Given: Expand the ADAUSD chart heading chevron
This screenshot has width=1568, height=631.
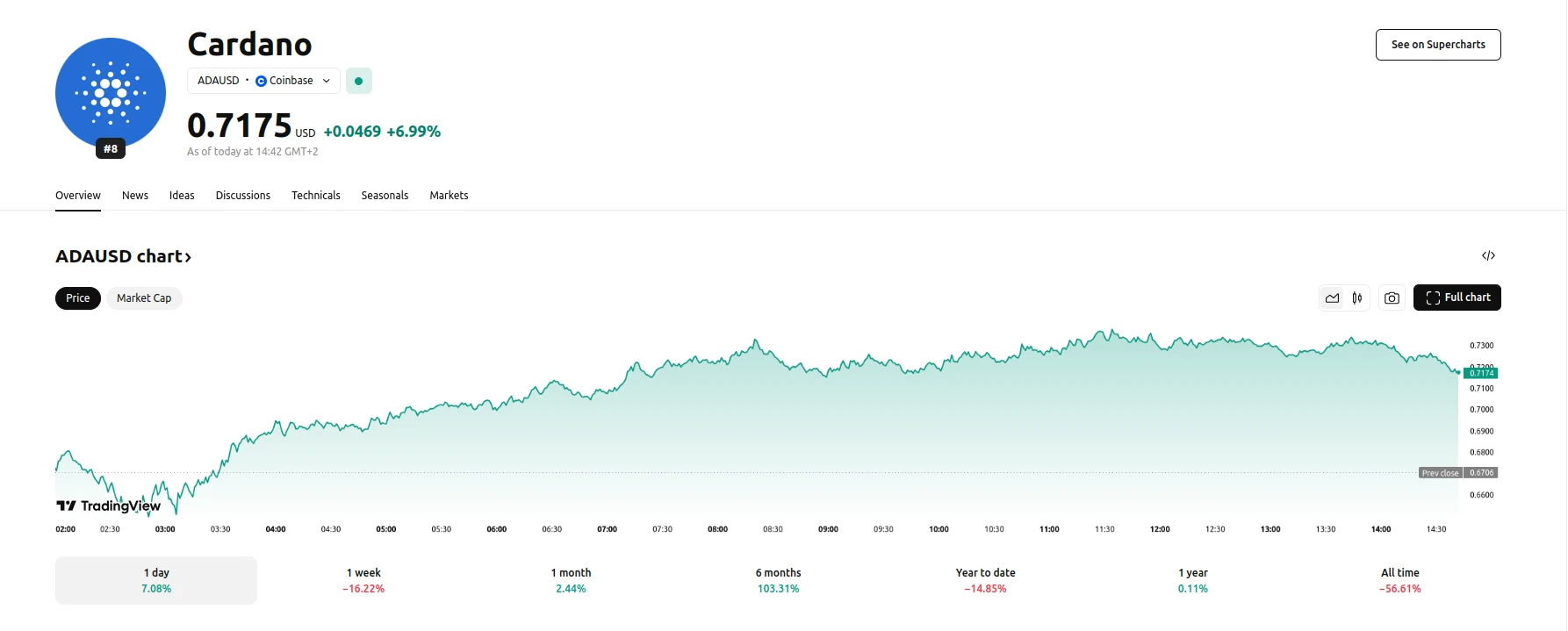Looking at the screenshot, I should click(x=188, y=257).
